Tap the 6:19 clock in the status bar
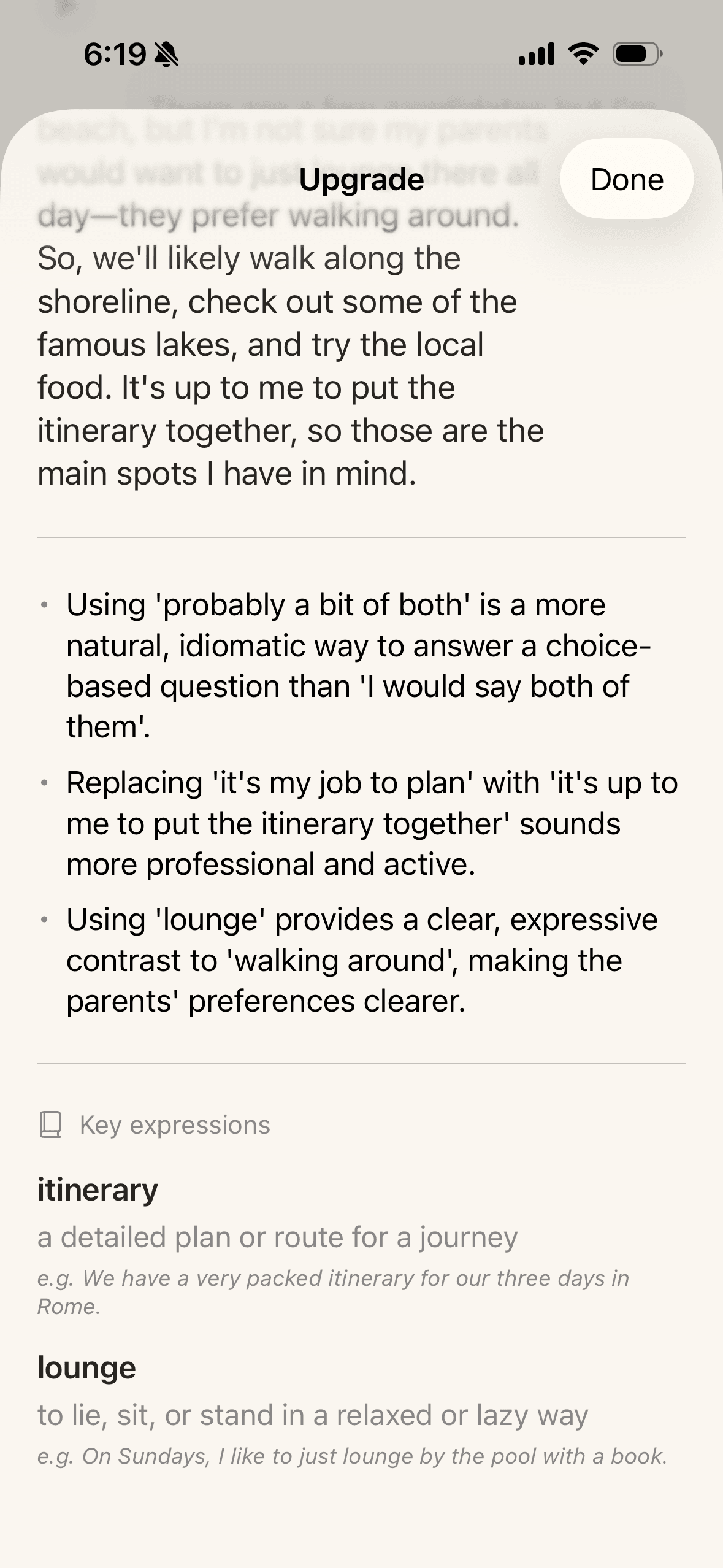723x1568 pixels. tap(115, 55)
